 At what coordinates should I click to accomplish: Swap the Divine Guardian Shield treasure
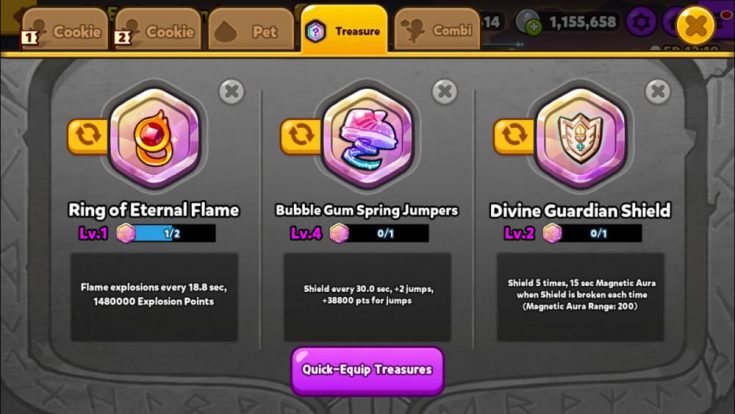click(x=514, y=136)
